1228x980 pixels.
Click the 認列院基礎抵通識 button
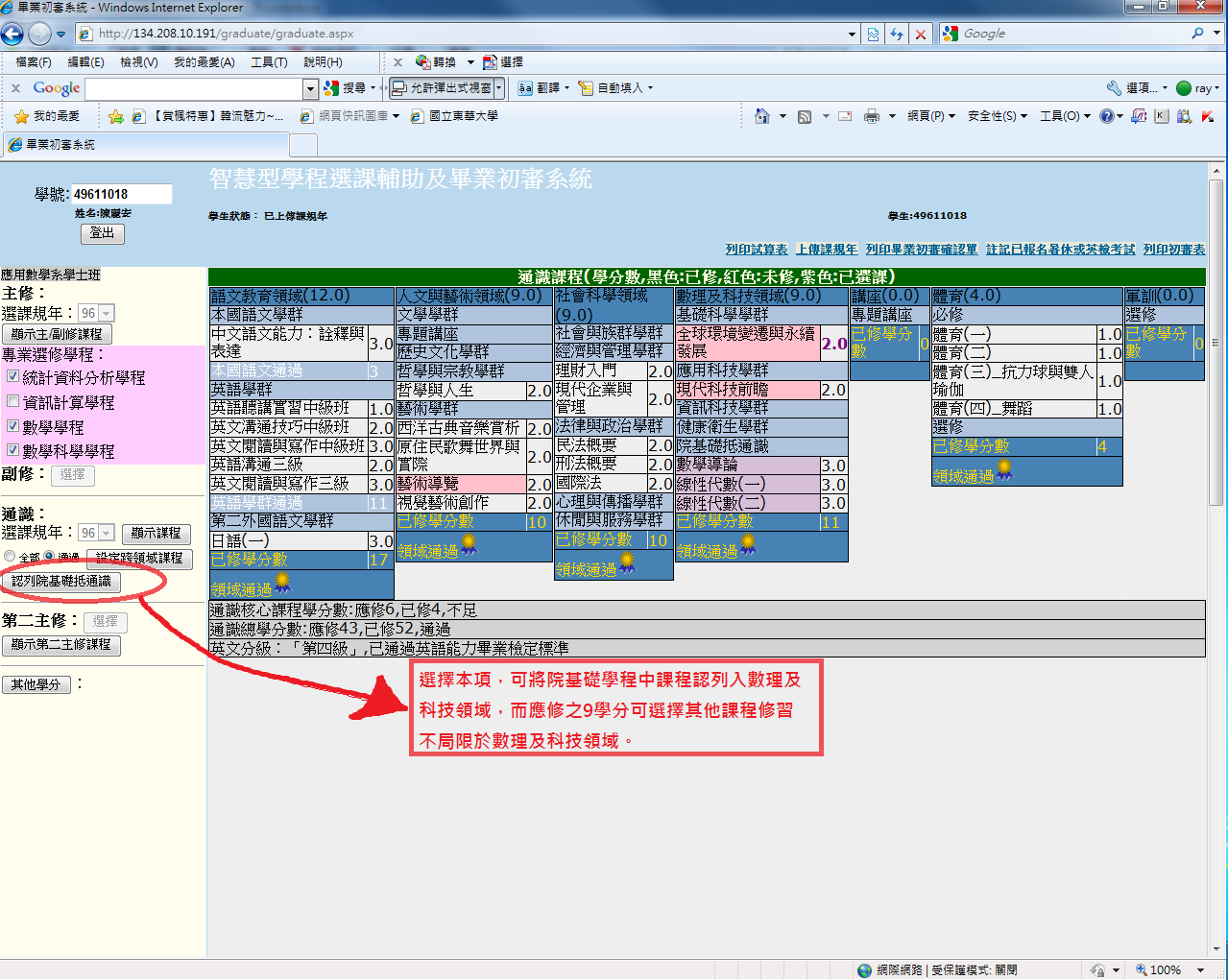tap(61, 582)
